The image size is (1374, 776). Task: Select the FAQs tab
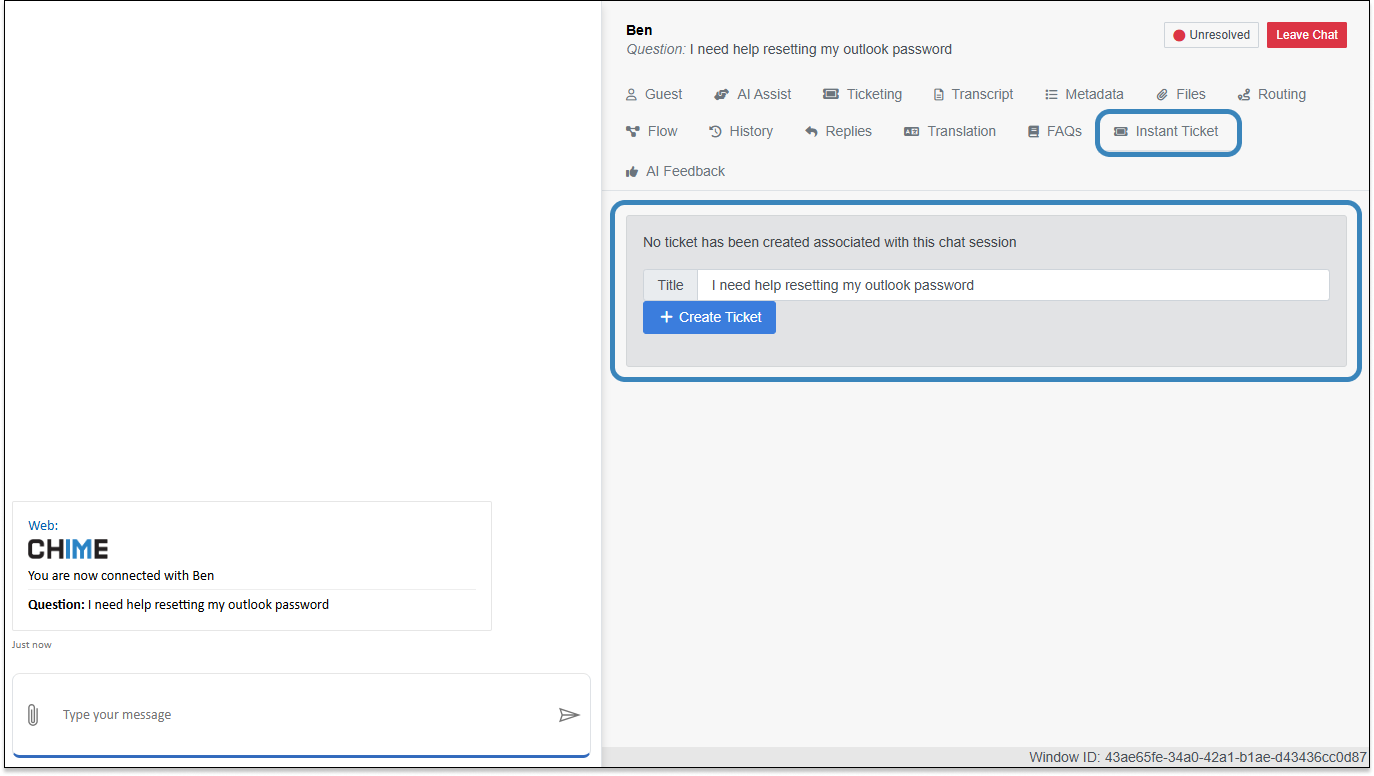1055,131
